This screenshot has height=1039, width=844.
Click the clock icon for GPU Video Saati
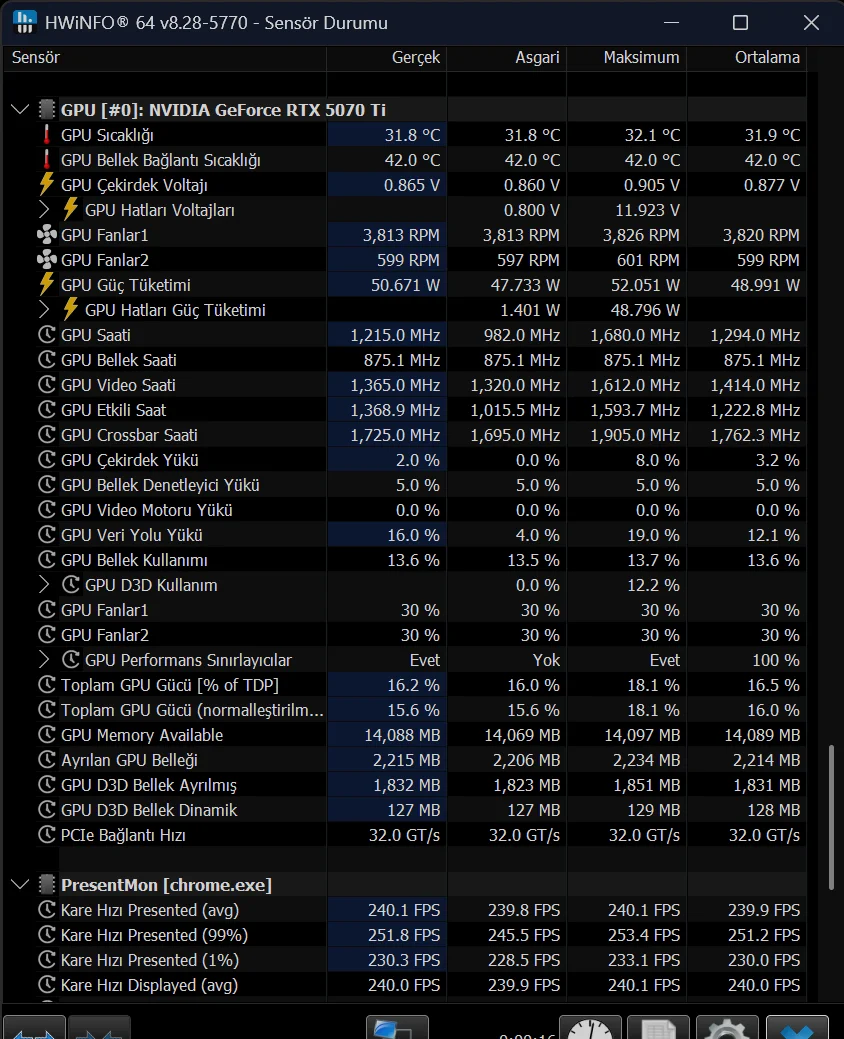click(46, 385)
